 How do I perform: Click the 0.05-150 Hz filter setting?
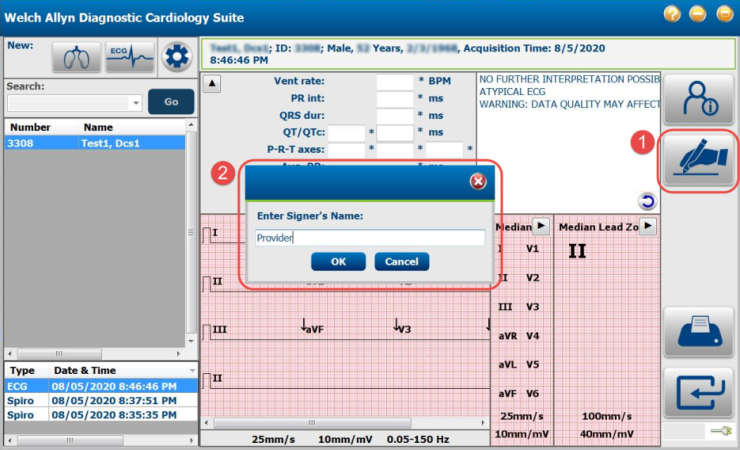(x=418, y=439)
